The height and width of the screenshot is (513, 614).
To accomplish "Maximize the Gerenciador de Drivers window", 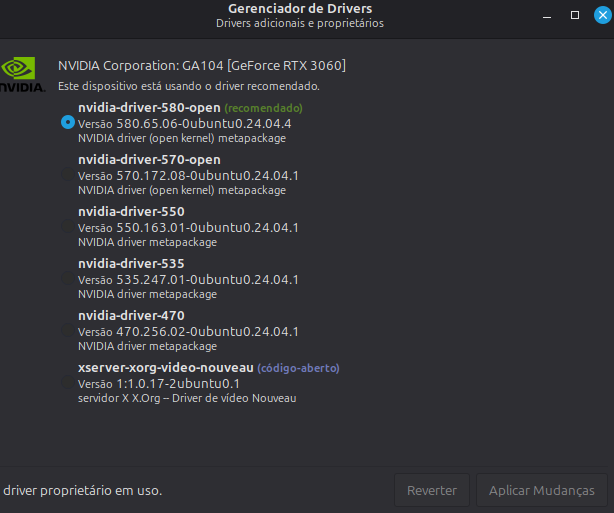I will 575,15.
